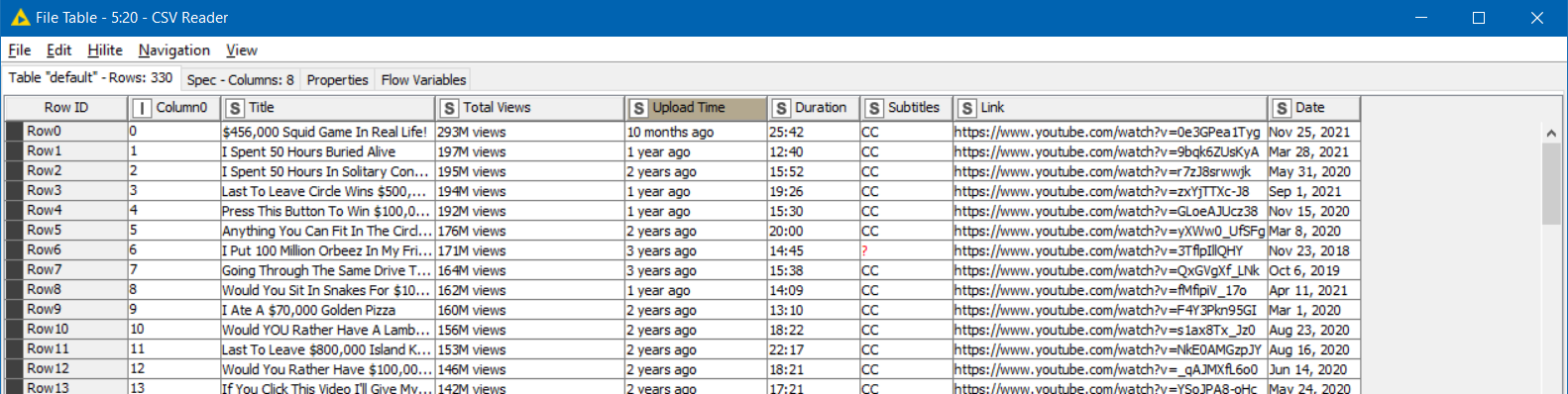
Task: Switch to Spec - Columns: 8 tab
Action: pyautogui.click(x=240, y=80)
